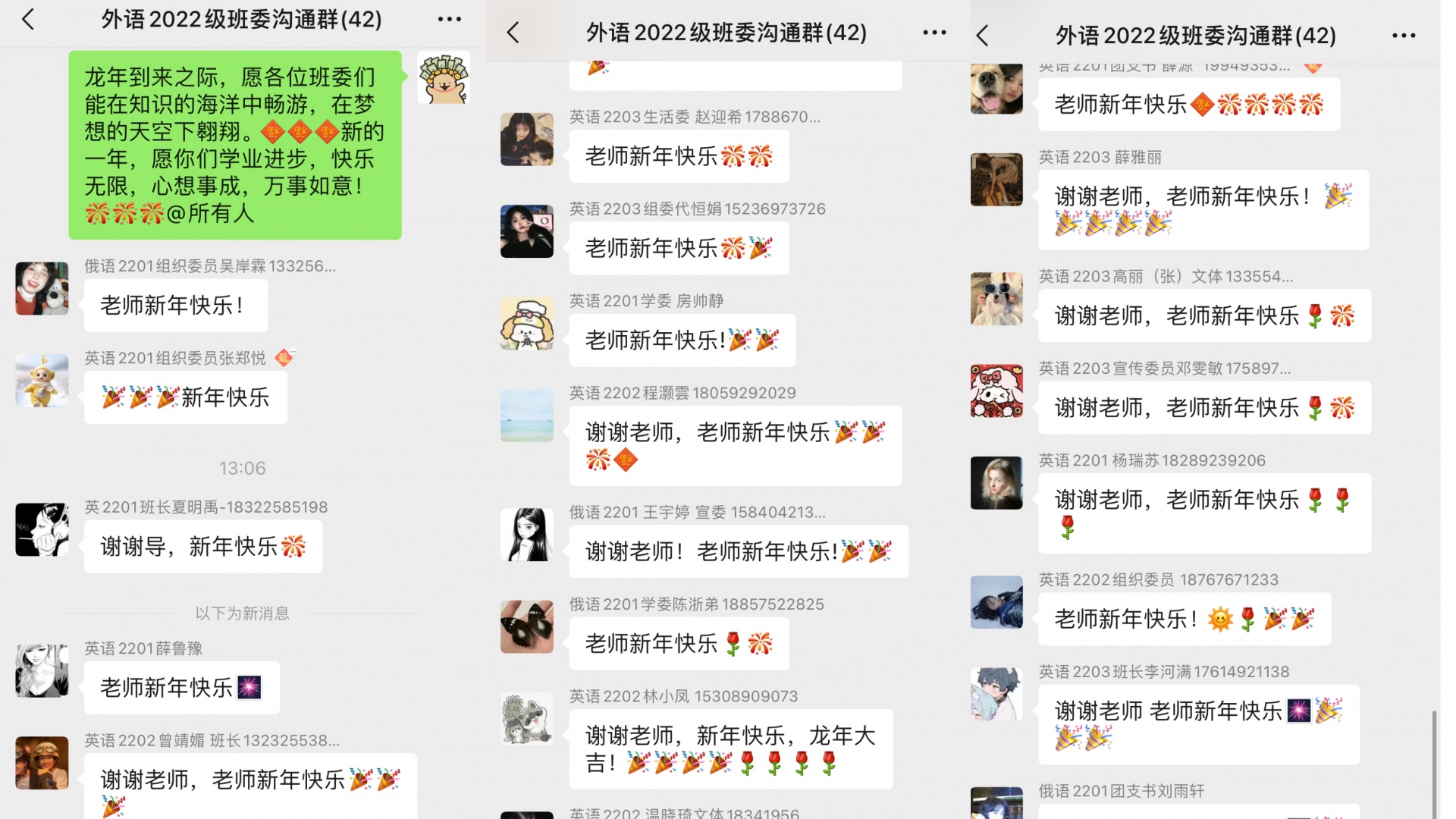Tap avatar of 英2201班长夏明禹
This screenshot has width=1456, height=819.
click(x=42, y=529)
